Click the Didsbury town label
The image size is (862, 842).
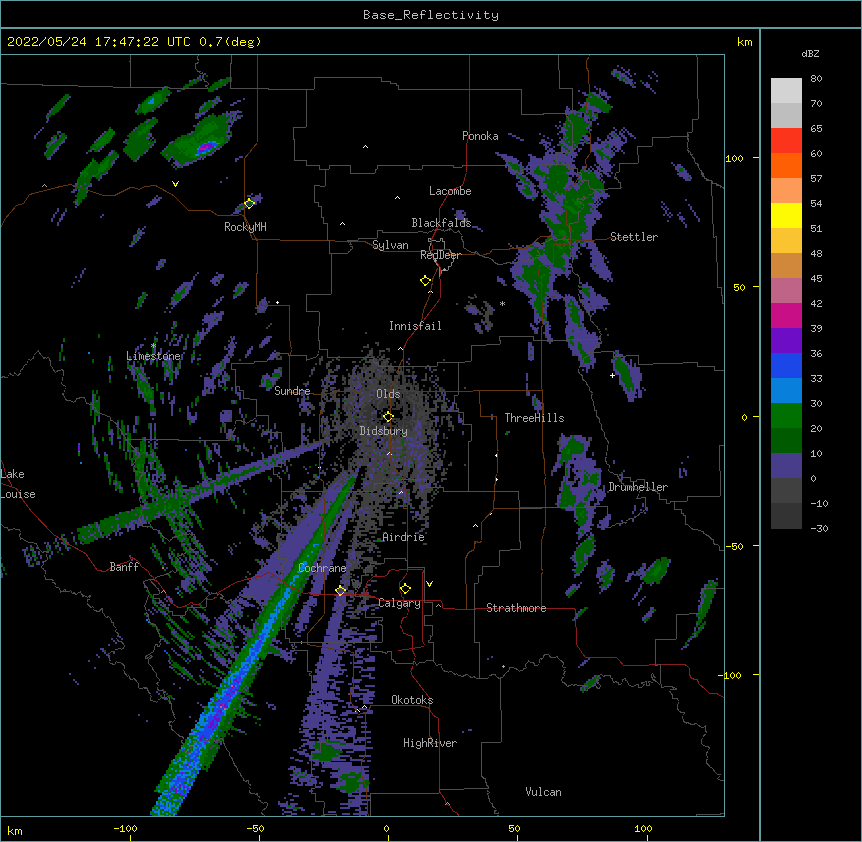[384, 431]
